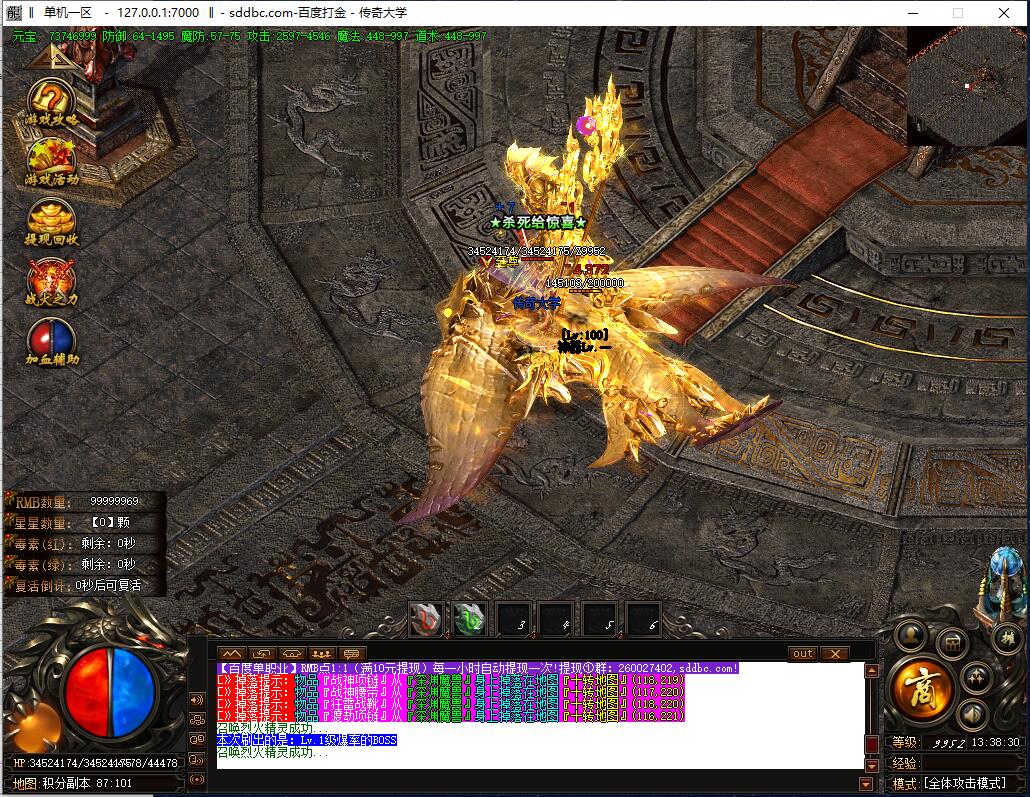Select empty quick slot 4
The image size is (1030, 797).
(557, 620)
